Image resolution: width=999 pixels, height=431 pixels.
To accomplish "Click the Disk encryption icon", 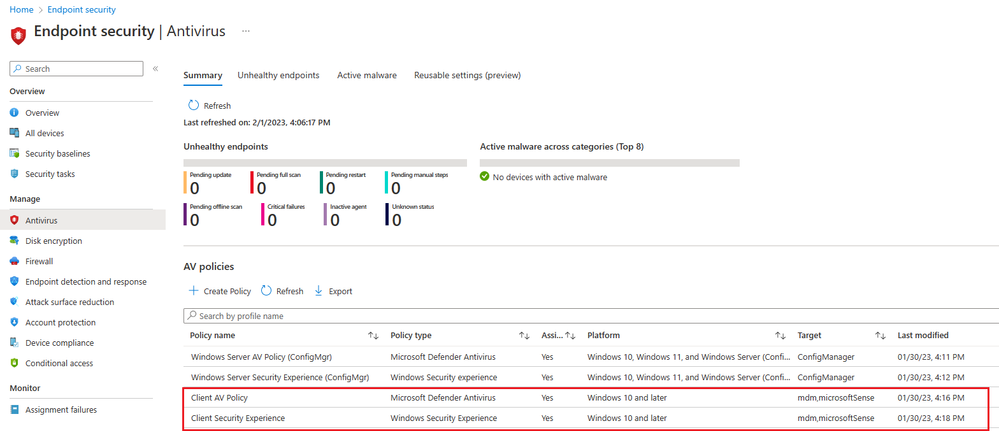I will pyautogui.click(x=14, y=240).
